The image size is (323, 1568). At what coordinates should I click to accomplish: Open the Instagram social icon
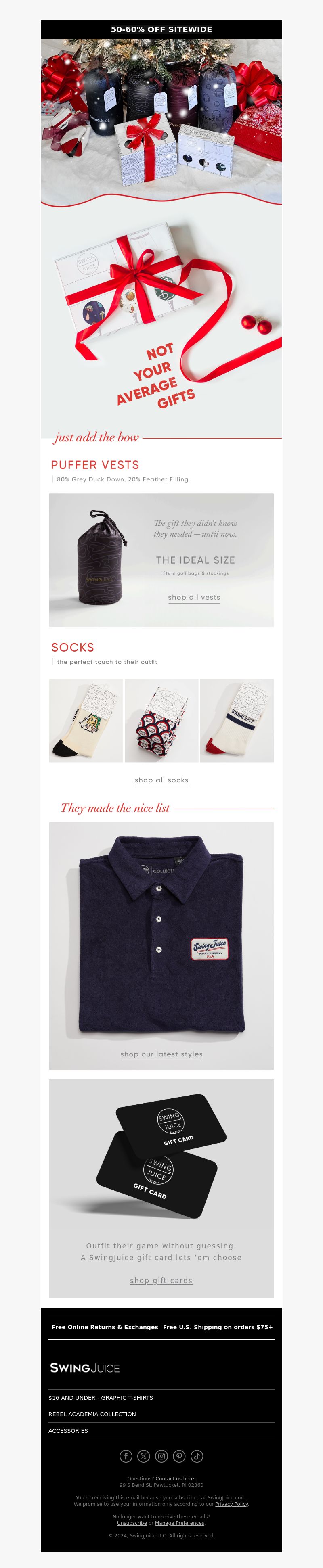pyautogui.click(x=161, y=1456)
